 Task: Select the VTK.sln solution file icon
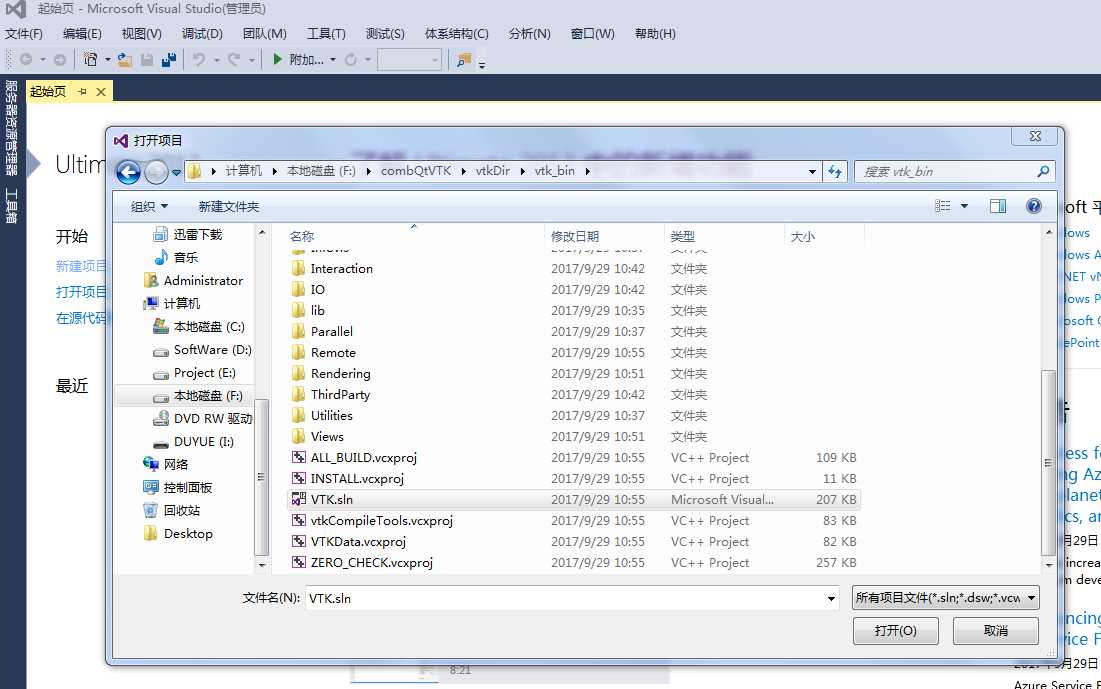tap(298, 499)
